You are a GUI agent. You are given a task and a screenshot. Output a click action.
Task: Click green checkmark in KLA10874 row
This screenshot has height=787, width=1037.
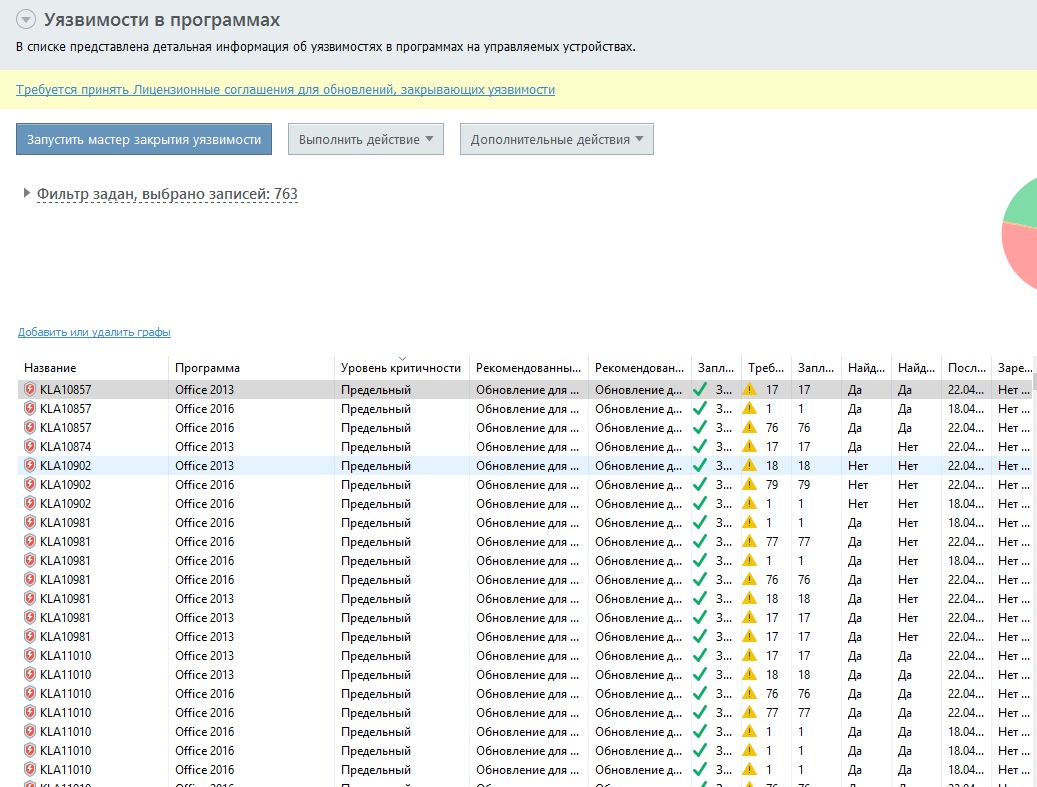point(700,446)
